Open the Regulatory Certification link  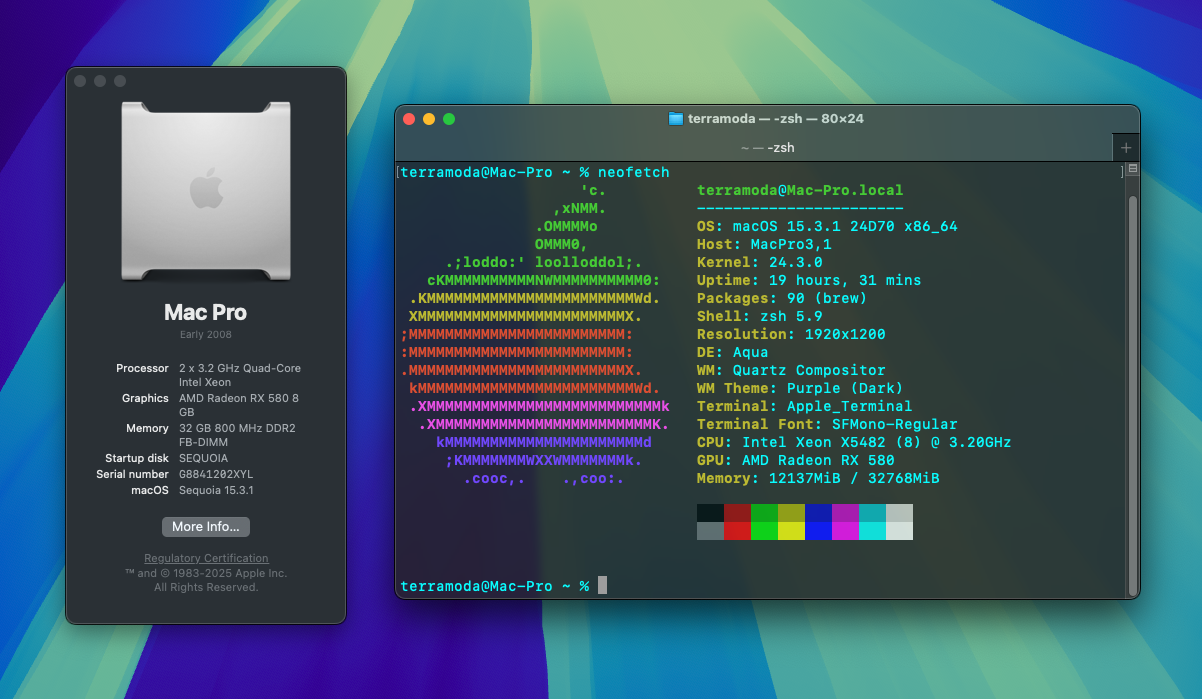(x=206, y=558)
